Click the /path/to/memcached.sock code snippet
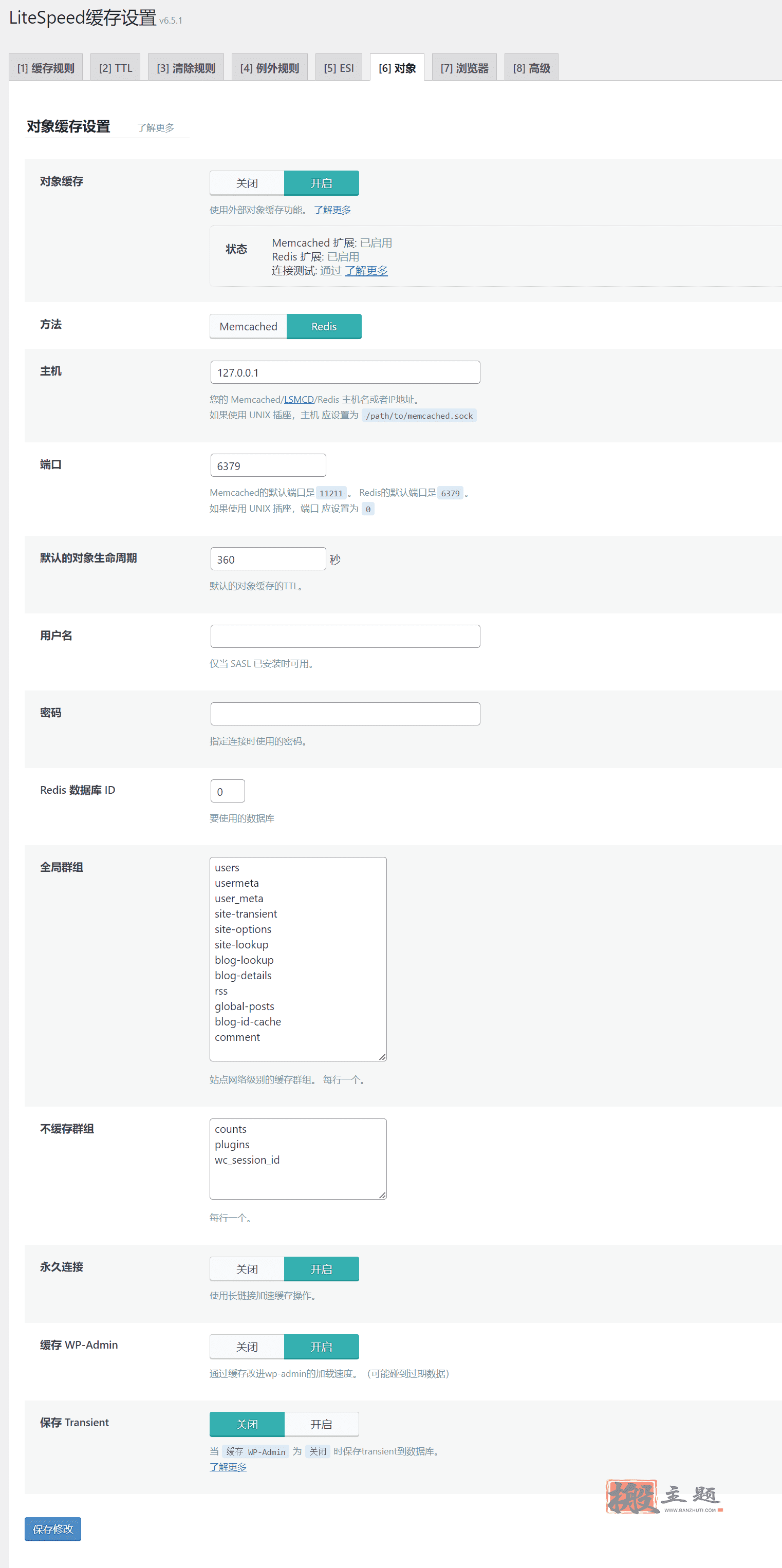The height and width of the screenshot is (1568, 782). tap(419, 416)
